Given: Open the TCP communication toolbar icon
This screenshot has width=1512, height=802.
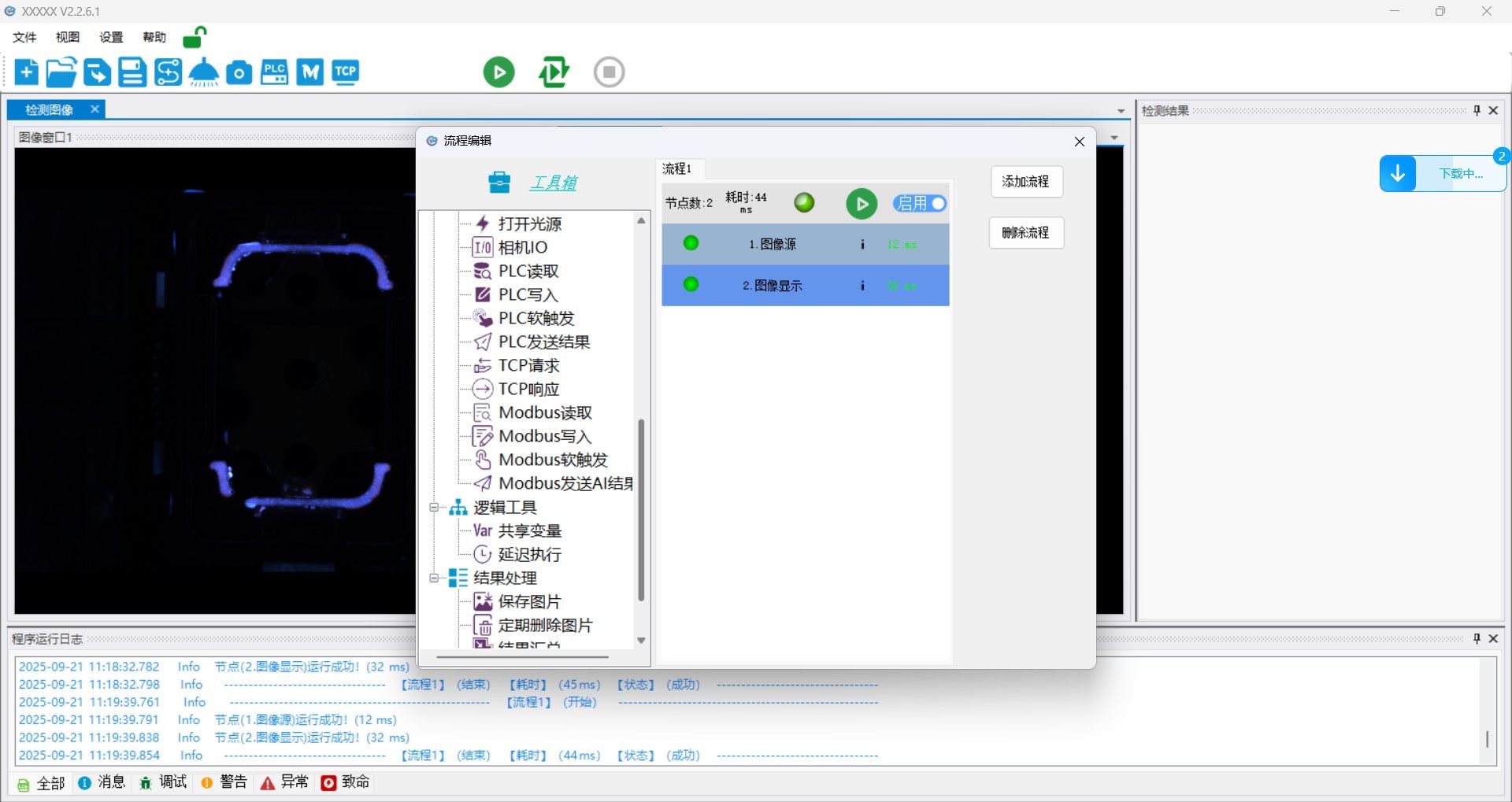Looking at the screenshot, I should 345,72.
